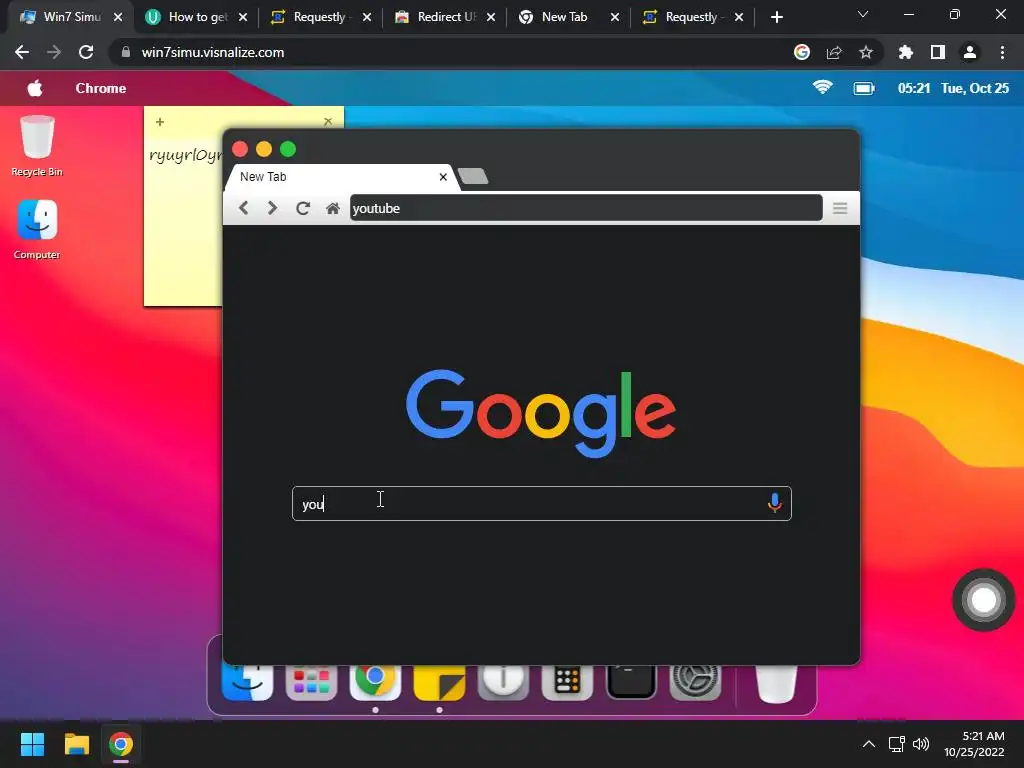Click the Google icon in address bar

click(802, 52)
